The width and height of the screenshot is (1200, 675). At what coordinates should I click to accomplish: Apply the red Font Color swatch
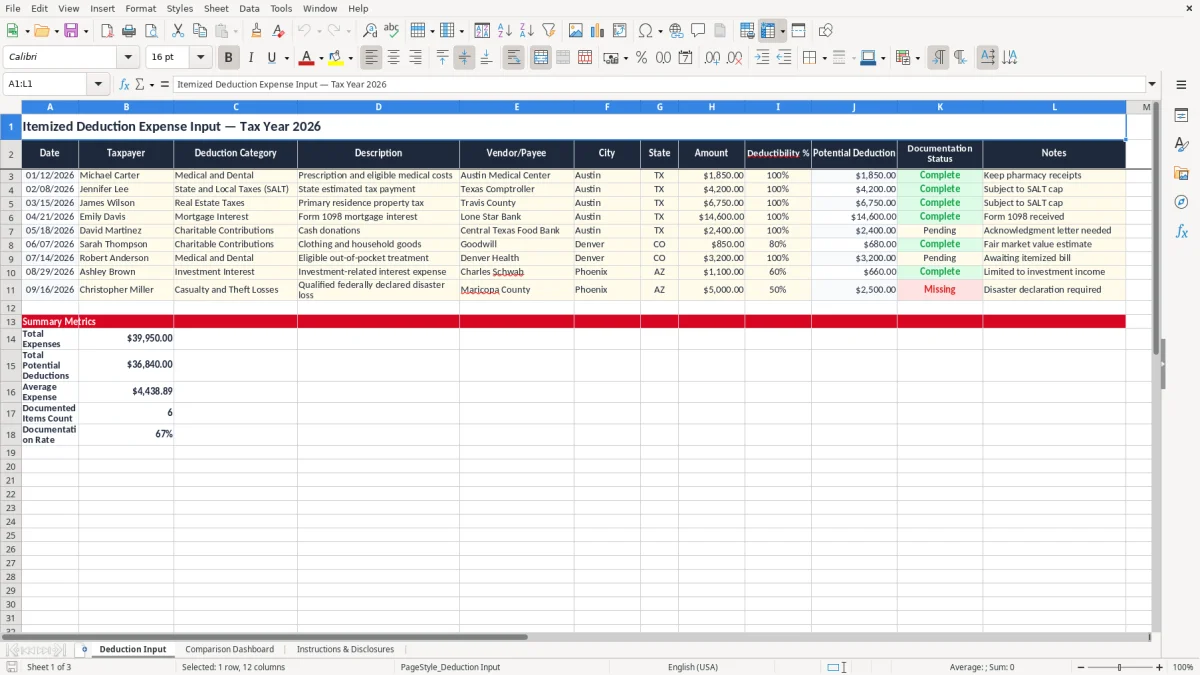(307, 58)
